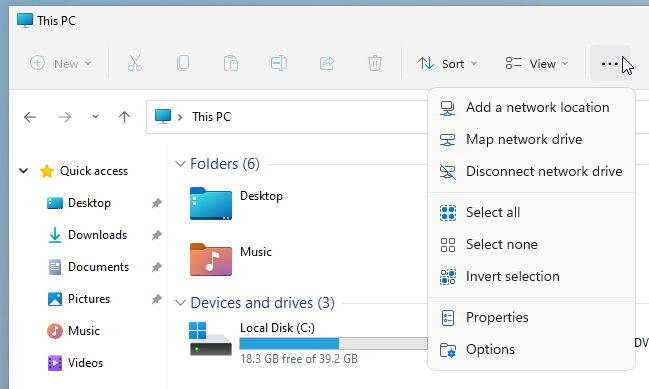This screenshot has width=649, height=389.
Task: Select the Music folder tile
Action: coord(231,259)
